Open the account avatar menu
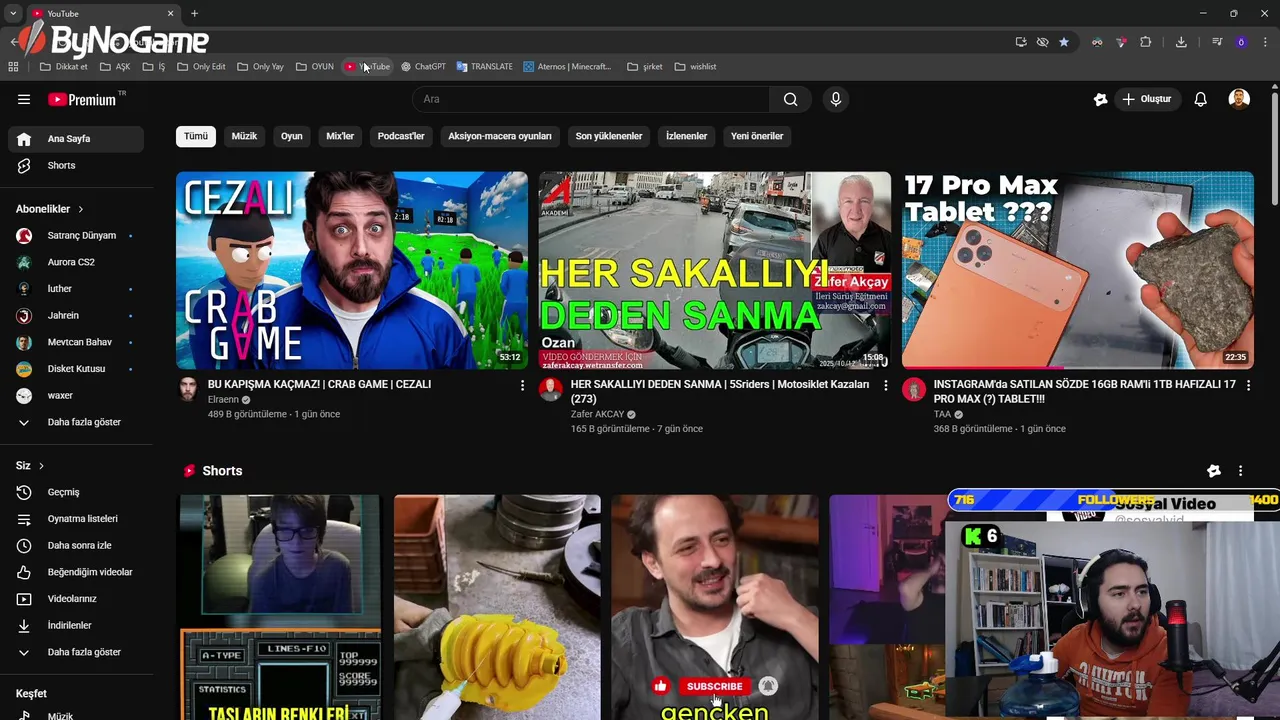 pos(1239,99)
